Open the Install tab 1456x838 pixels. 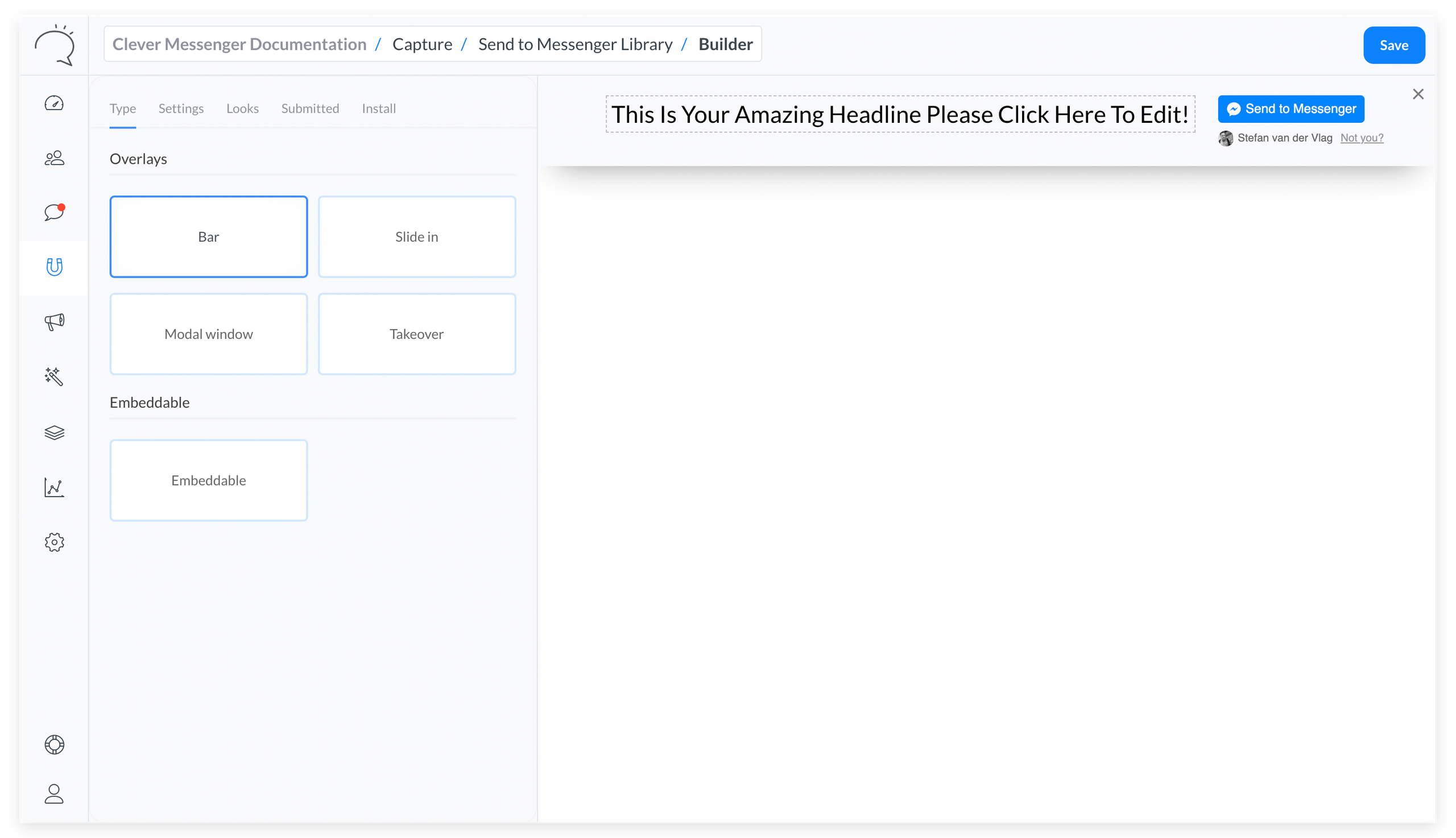click(378, 108)
